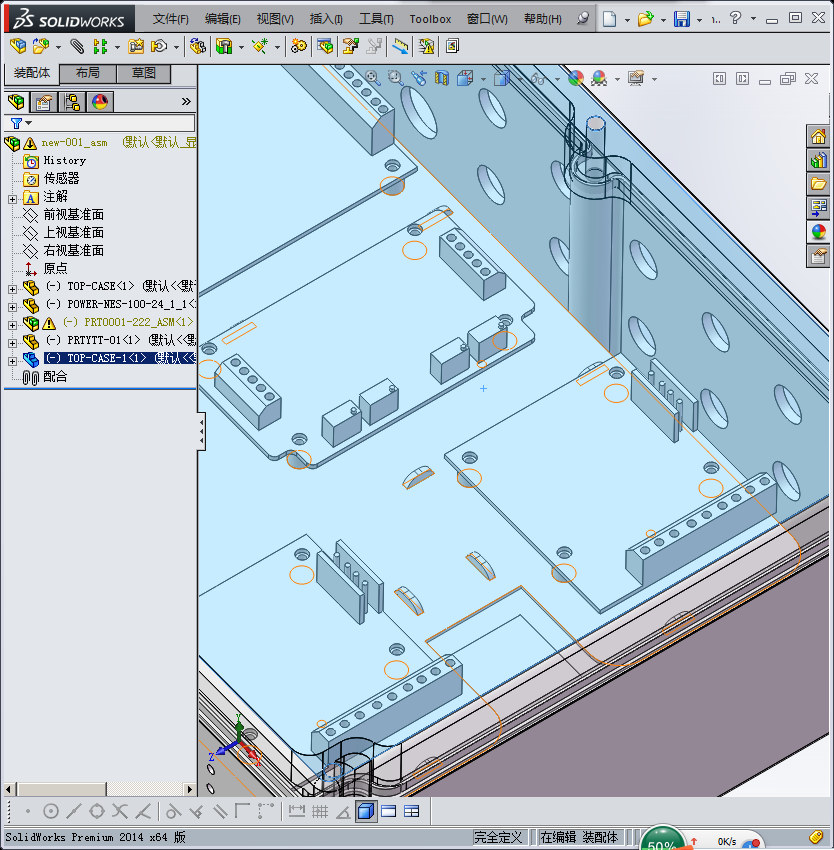Open the ConfigurationManager panel tab

pyautogui.click(x=72, y=101)
